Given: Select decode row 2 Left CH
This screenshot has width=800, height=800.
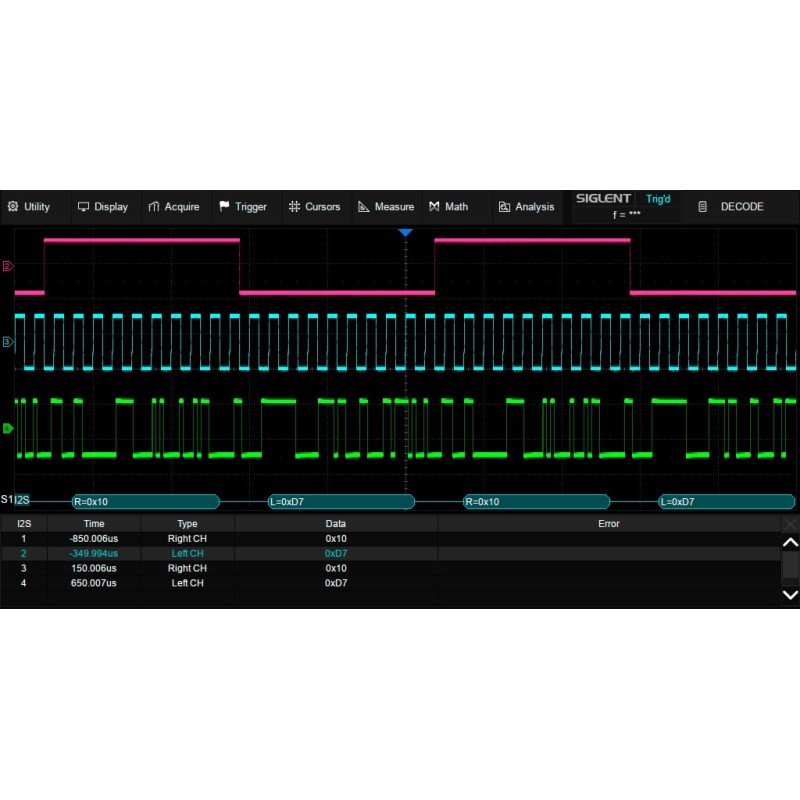Looking at the screenshot, I should (187, 553).
